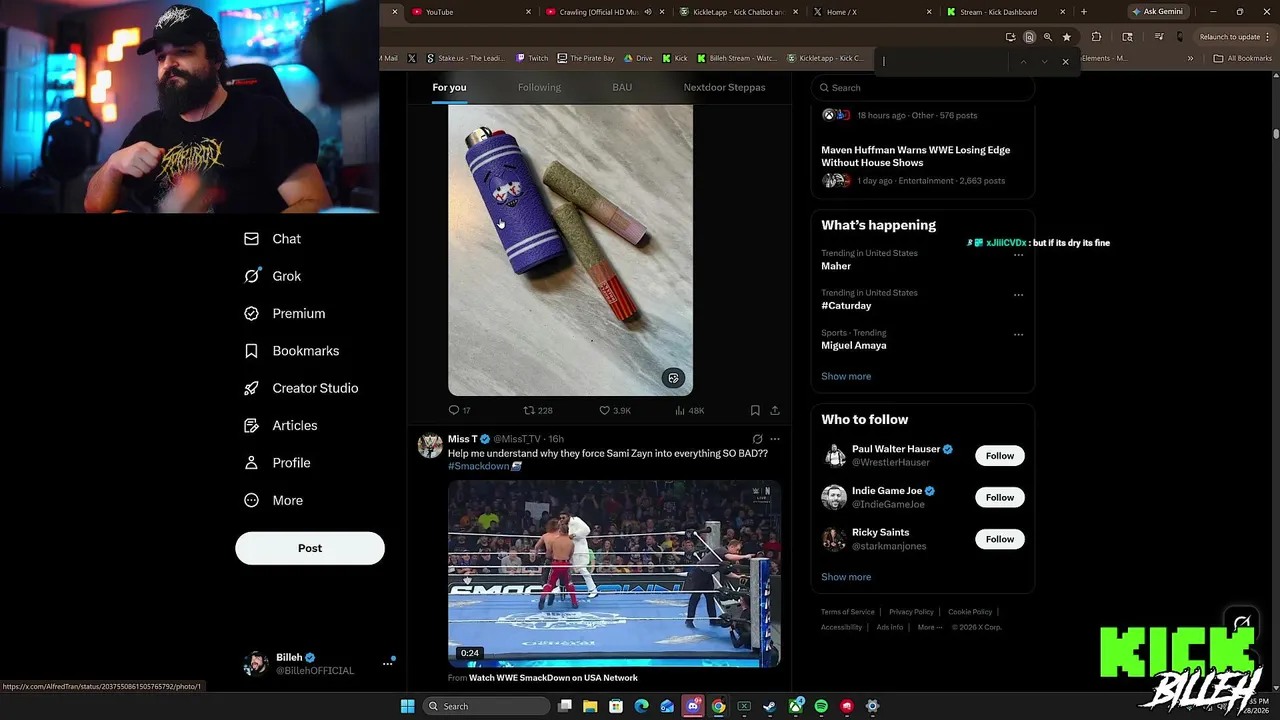The image size is (1280, 720).
Task: Bookmark this tab with the star icon
Action: 1067,37
